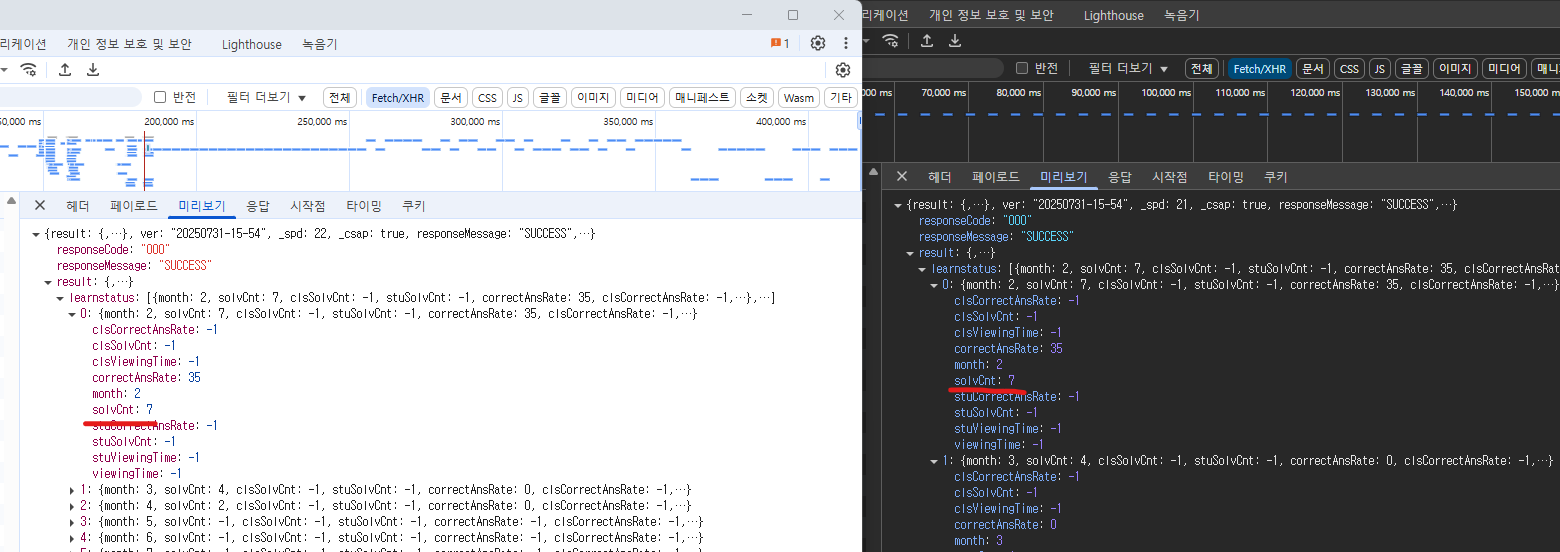Open the issues badge showing 1

pos(780,44)
